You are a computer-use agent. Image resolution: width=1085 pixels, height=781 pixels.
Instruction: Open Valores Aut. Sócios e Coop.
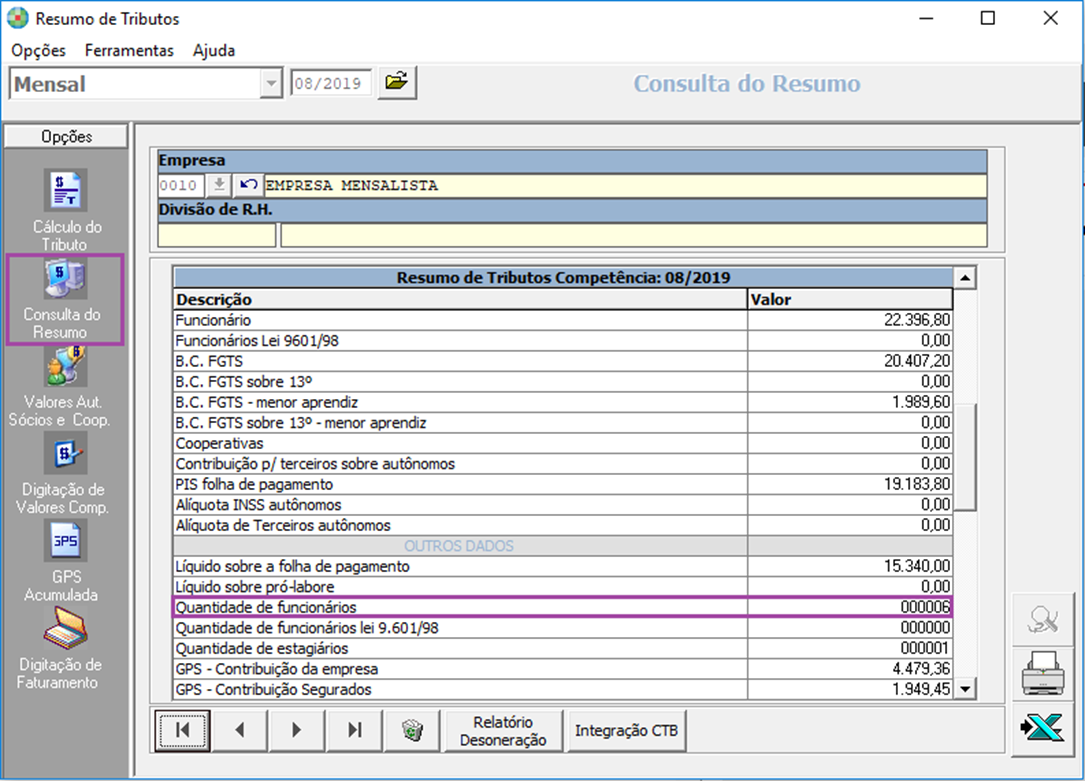click(60, 387)
